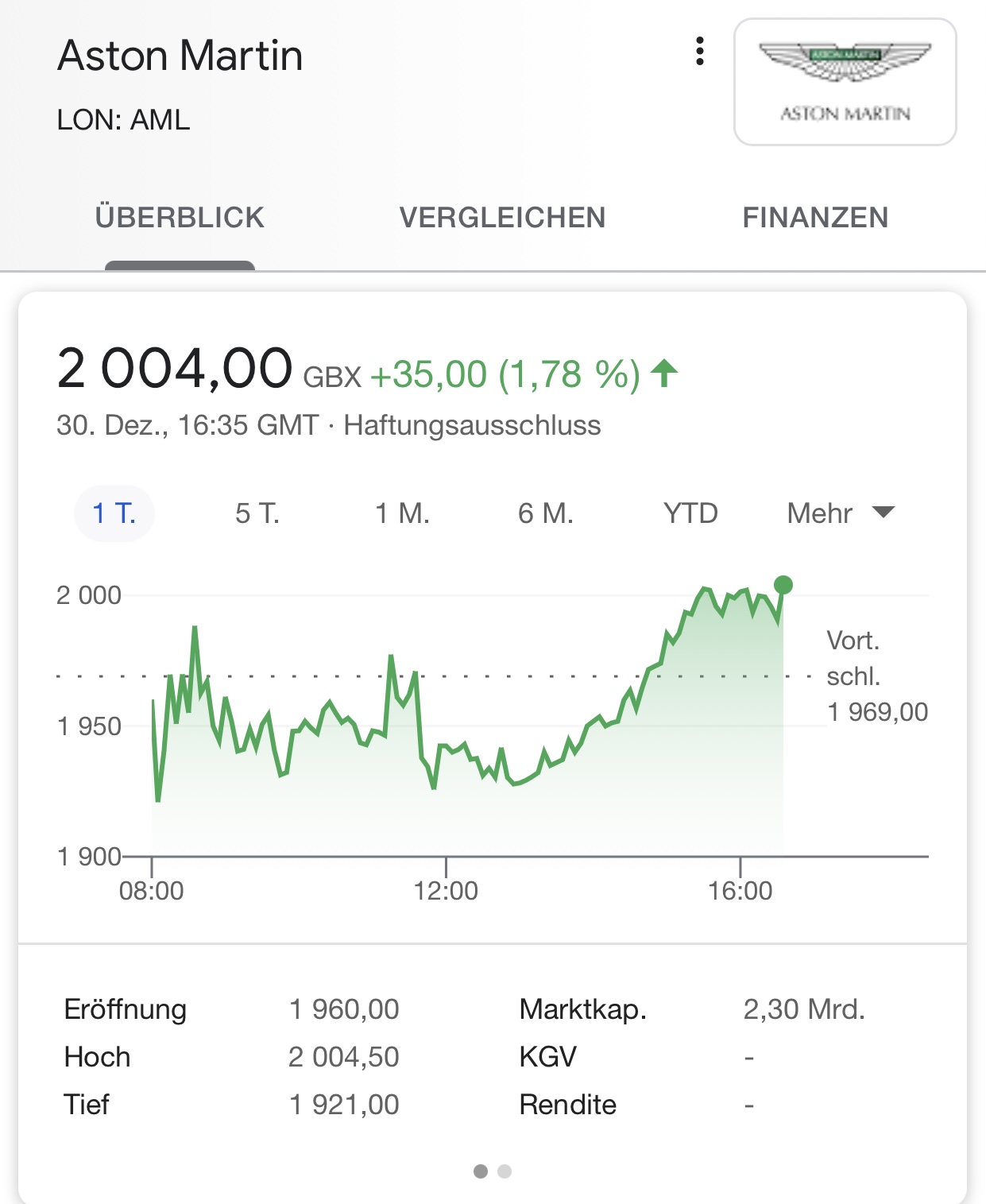Choose the 6 M. time range
The width and height of the screenshot is (986, 1204).
546,513
